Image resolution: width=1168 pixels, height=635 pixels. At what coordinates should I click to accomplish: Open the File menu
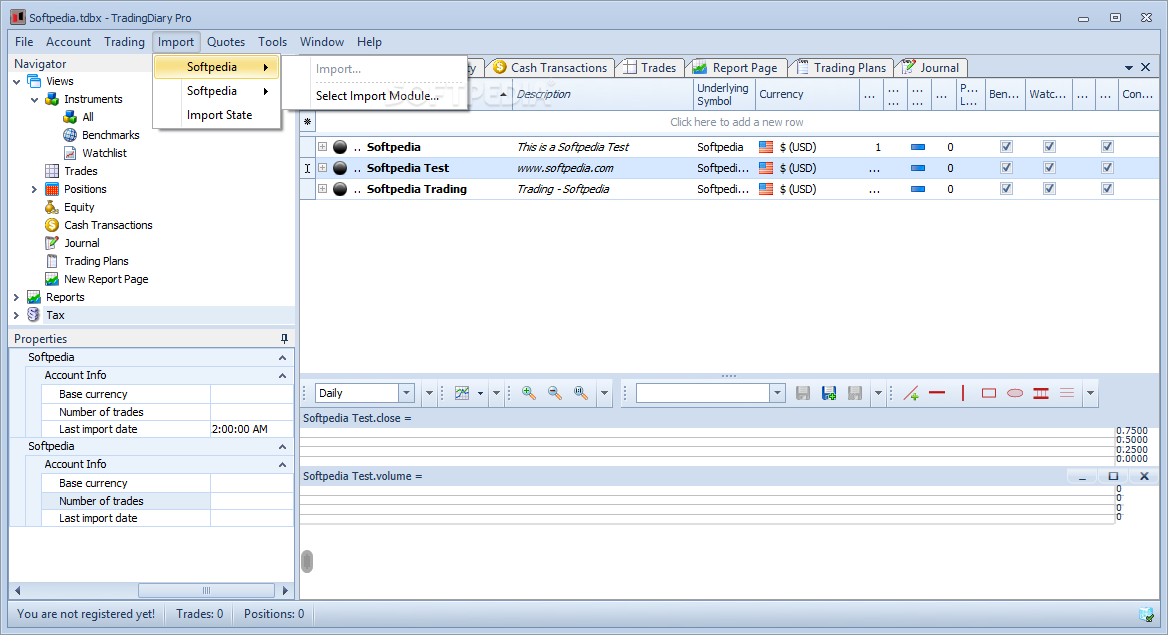24,42
